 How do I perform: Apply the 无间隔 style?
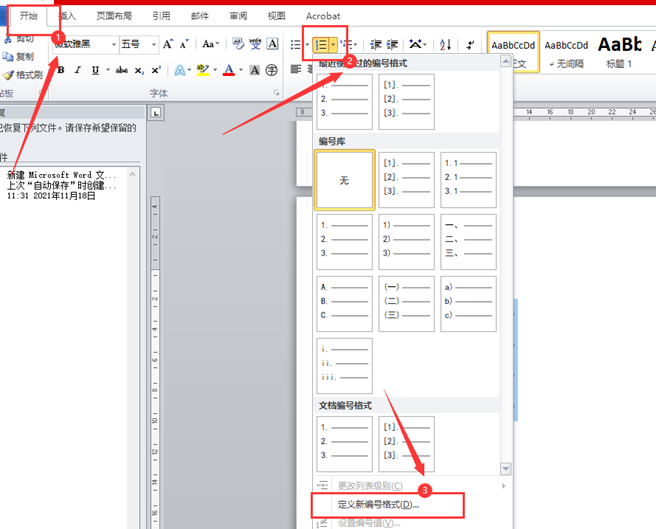(566, 53)
